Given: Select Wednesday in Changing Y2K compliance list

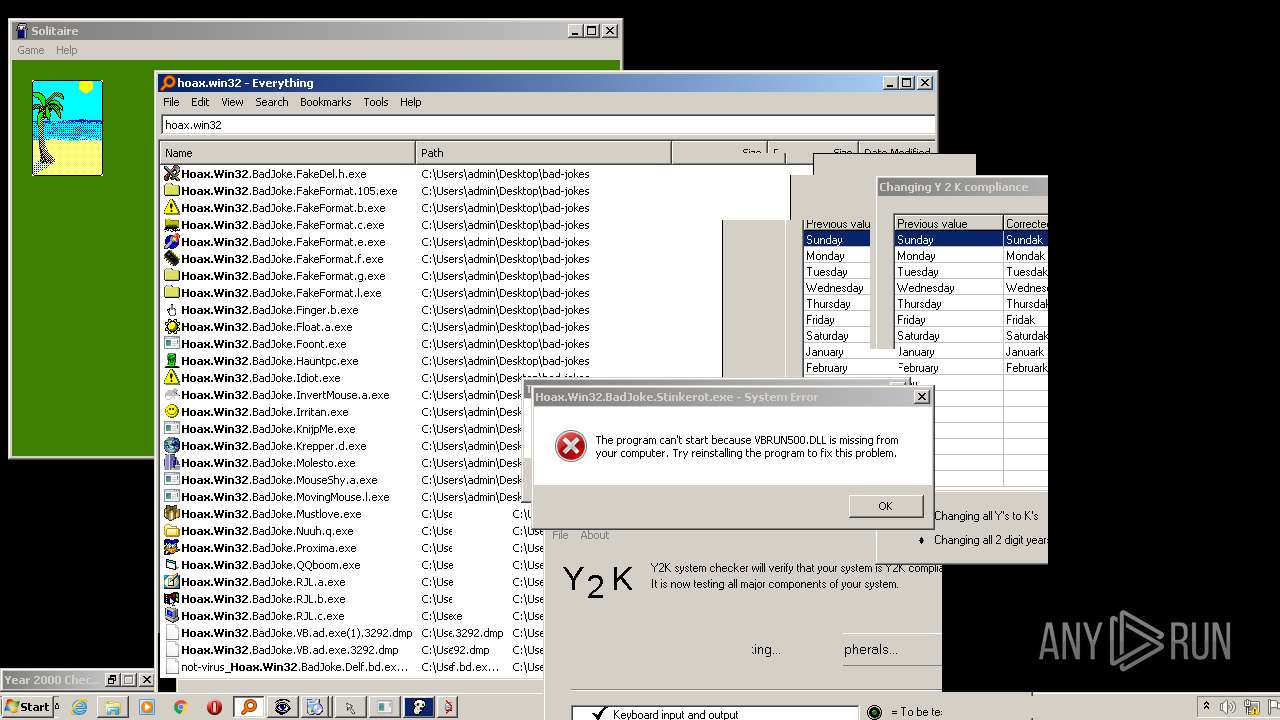Looking at the screenshot, I should pyautogui.click(x=971, y=288).
